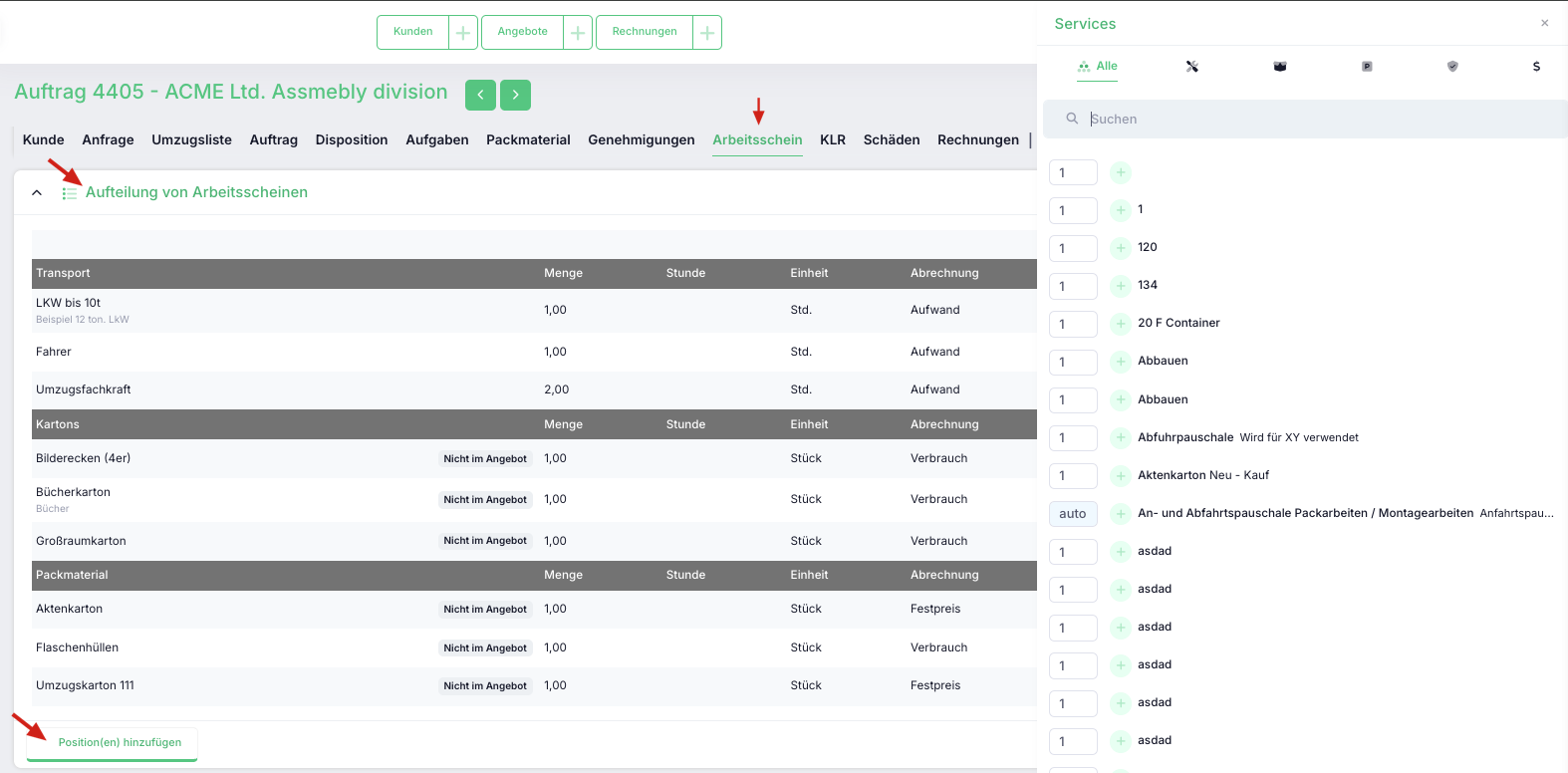1568x773 pixels.
Task: Open the tools category in Services
Action: click(1191, 67)
